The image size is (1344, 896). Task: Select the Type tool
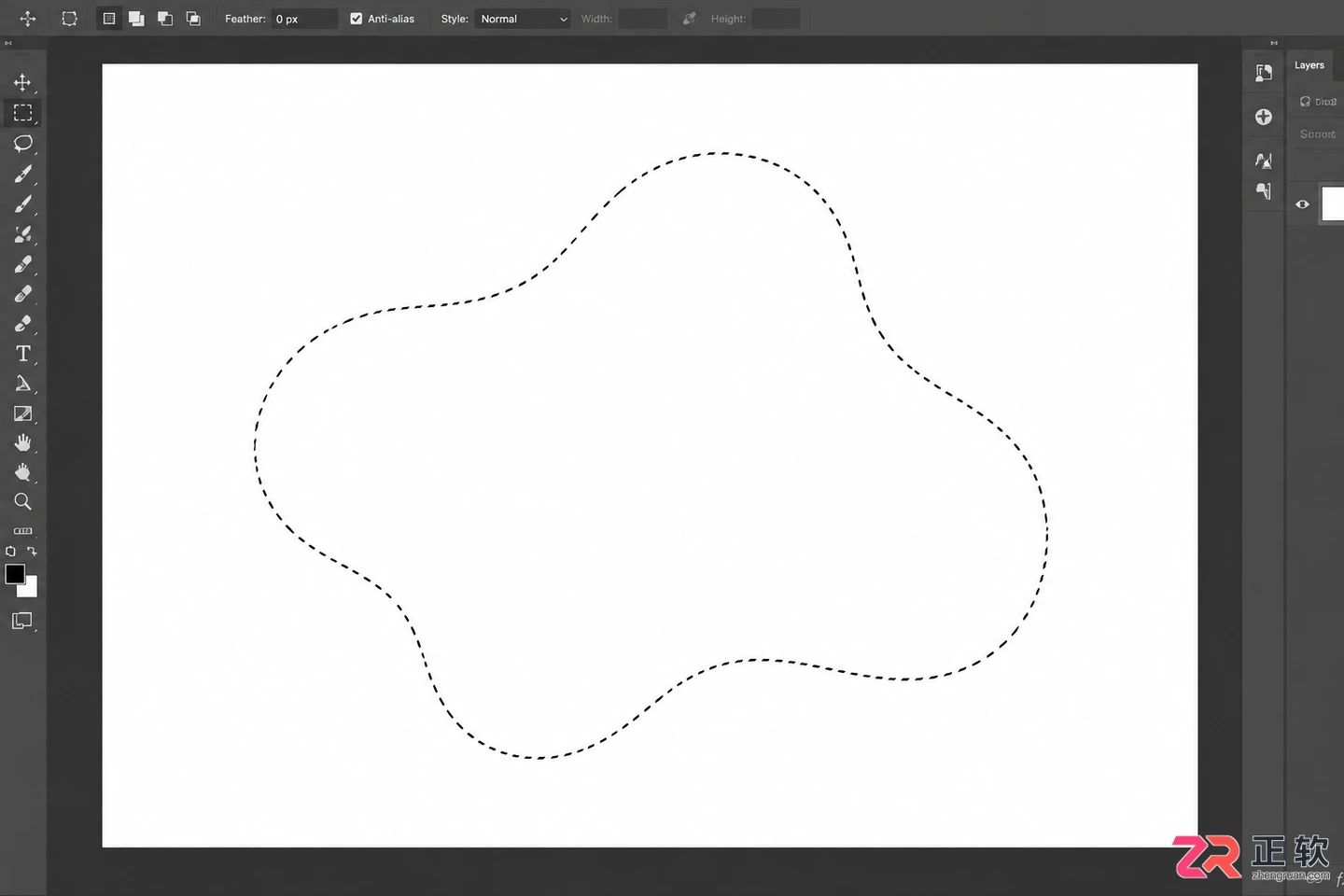[x=22, y=354]
